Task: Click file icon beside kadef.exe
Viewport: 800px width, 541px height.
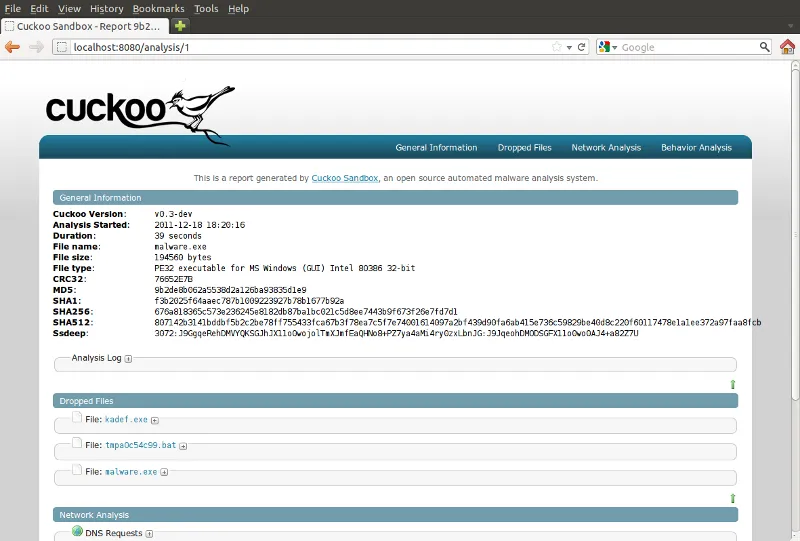Action: click(77, 417)
